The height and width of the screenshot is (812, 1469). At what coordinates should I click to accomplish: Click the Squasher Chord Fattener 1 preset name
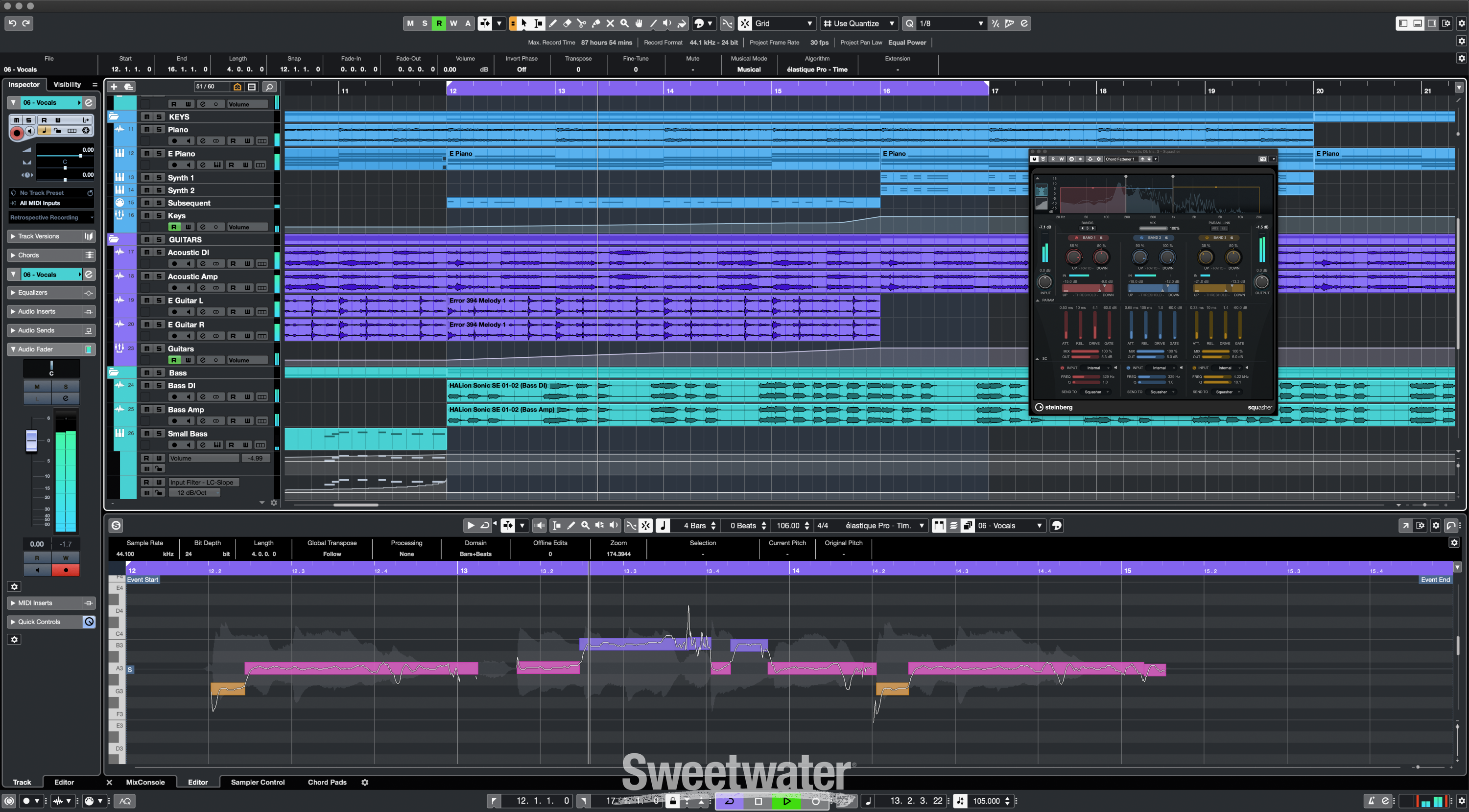[x=1120, y=159]
